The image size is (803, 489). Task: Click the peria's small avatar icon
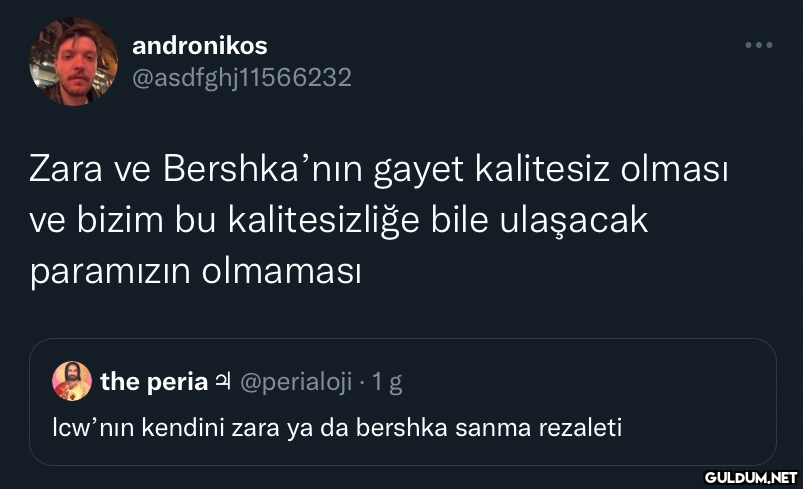72,381
